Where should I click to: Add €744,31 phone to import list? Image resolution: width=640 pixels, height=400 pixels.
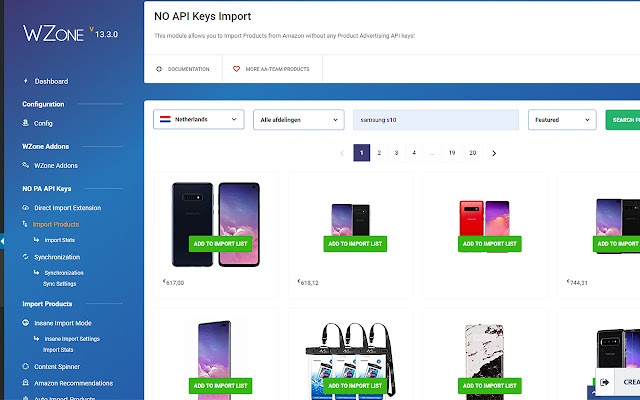(616, 244)
